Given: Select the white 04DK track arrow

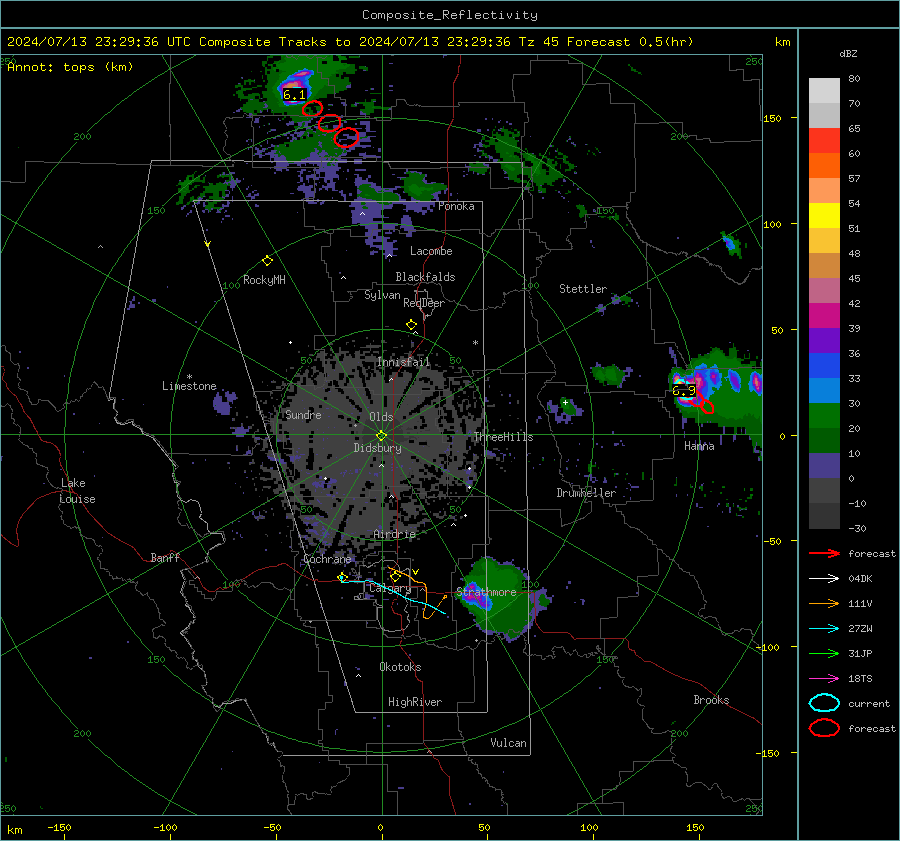Looking at the screenshot, I should point(824,579).
